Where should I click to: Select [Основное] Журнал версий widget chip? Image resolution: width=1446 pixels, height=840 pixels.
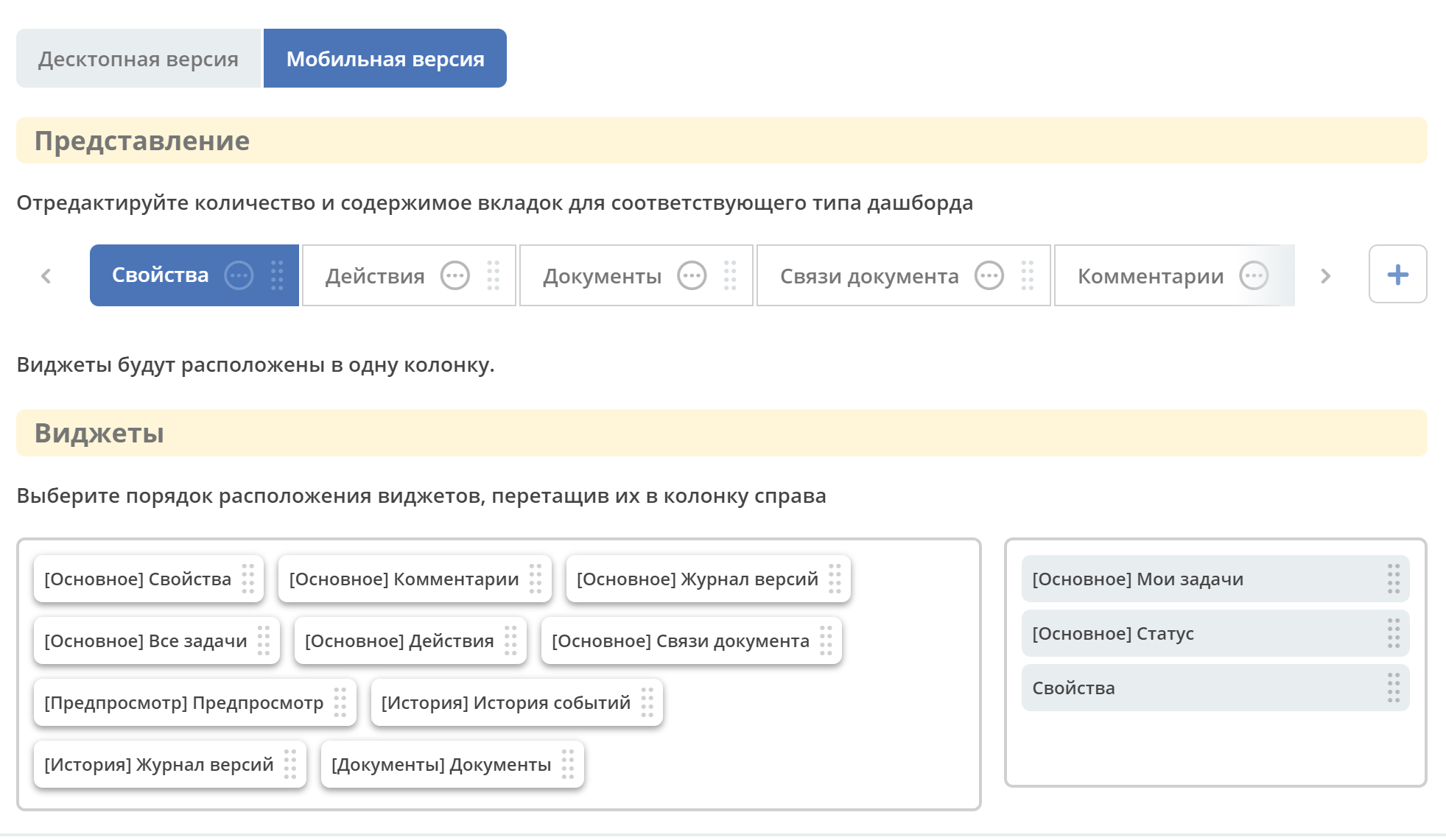click(x=708, y=579)
